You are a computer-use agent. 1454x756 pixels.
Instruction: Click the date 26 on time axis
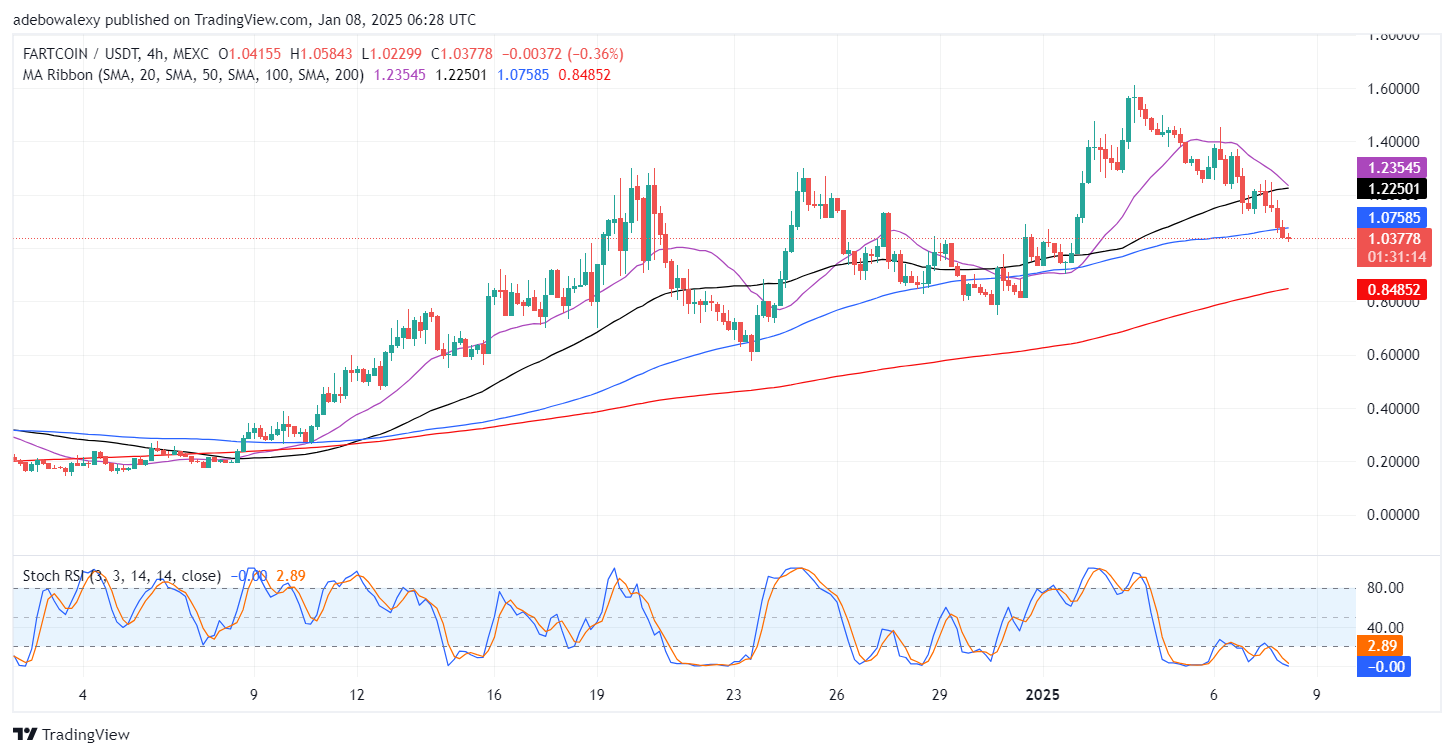coord(836,695)
